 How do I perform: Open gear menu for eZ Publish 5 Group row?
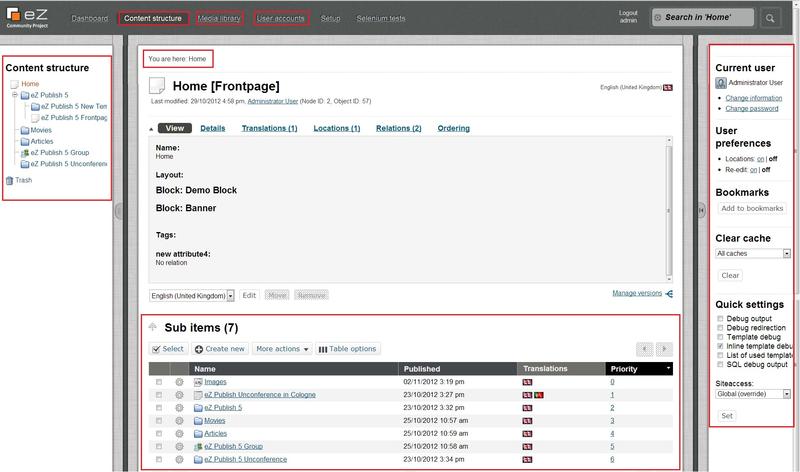[179, 446]
